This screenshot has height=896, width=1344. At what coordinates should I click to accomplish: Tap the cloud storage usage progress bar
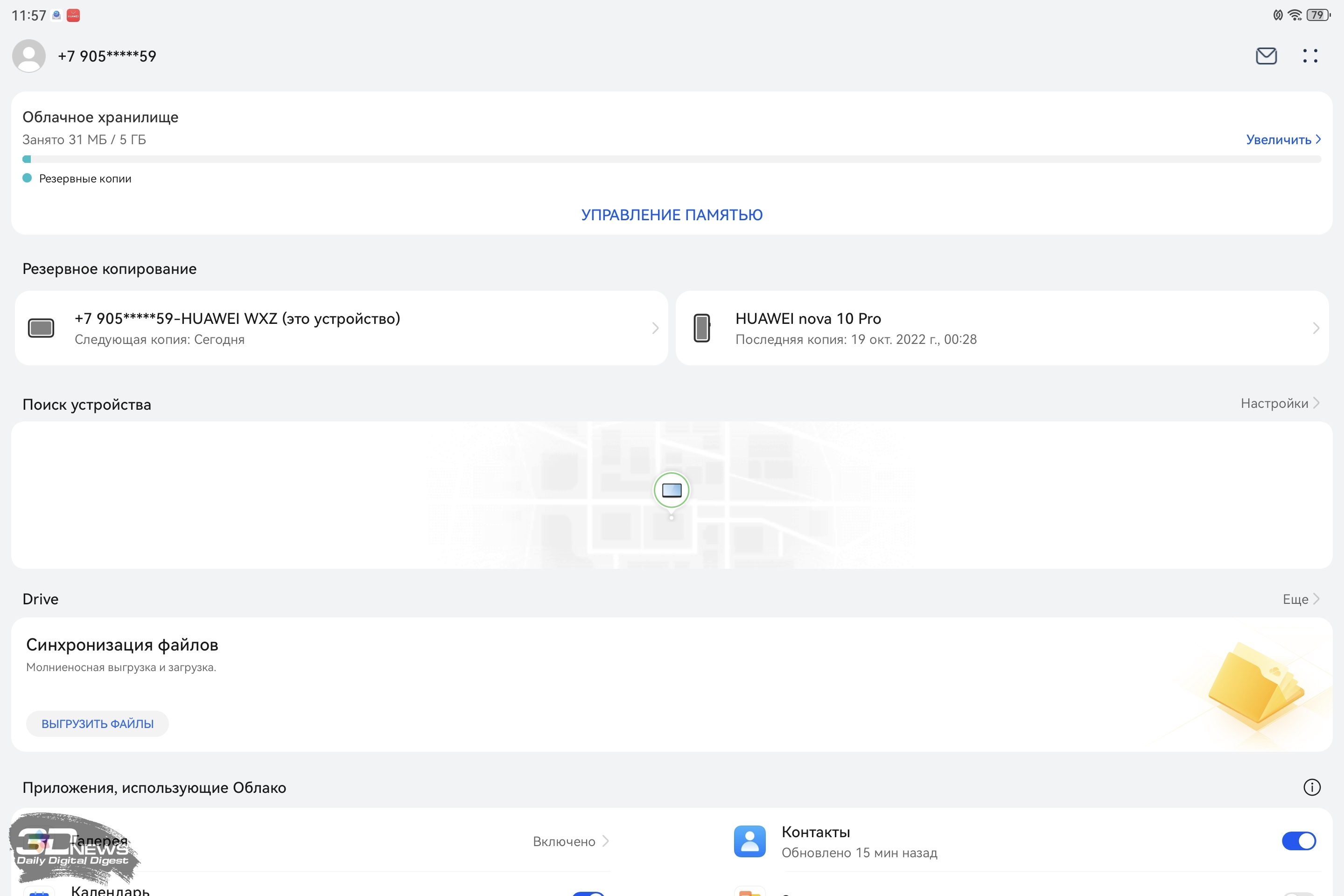[672, 159]
